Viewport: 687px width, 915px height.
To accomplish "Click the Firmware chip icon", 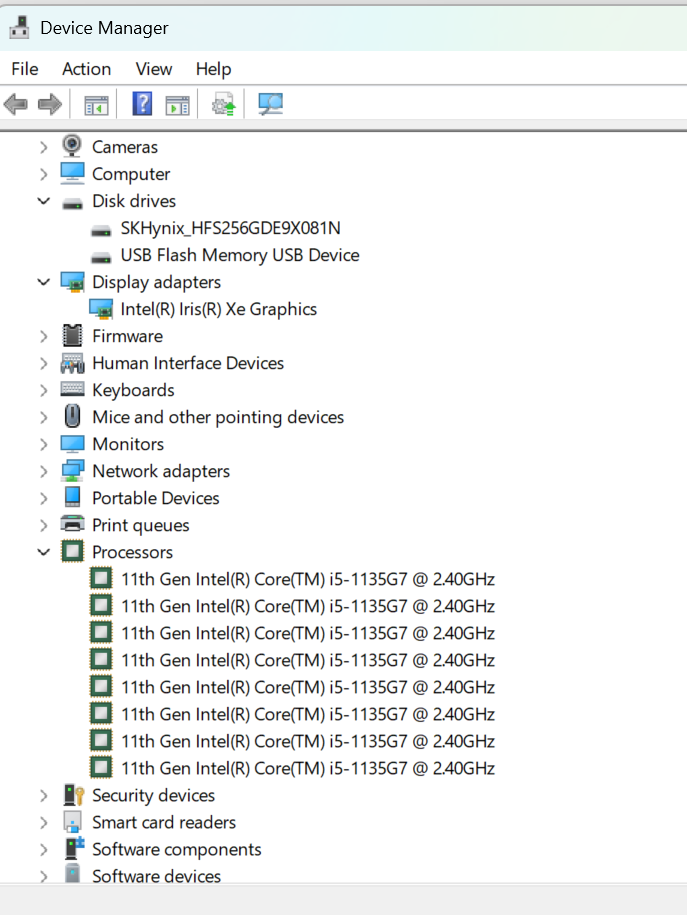I will (72, 336).
